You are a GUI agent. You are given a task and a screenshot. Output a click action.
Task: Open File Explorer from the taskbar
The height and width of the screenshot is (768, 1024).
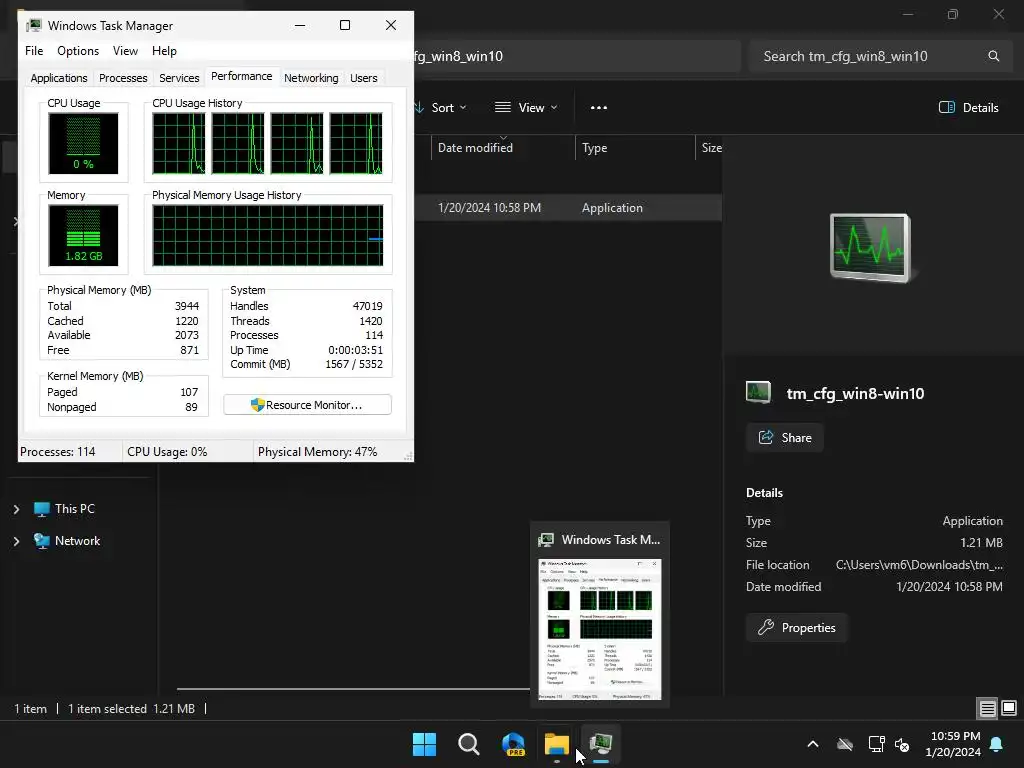click(x=557, y=744)
